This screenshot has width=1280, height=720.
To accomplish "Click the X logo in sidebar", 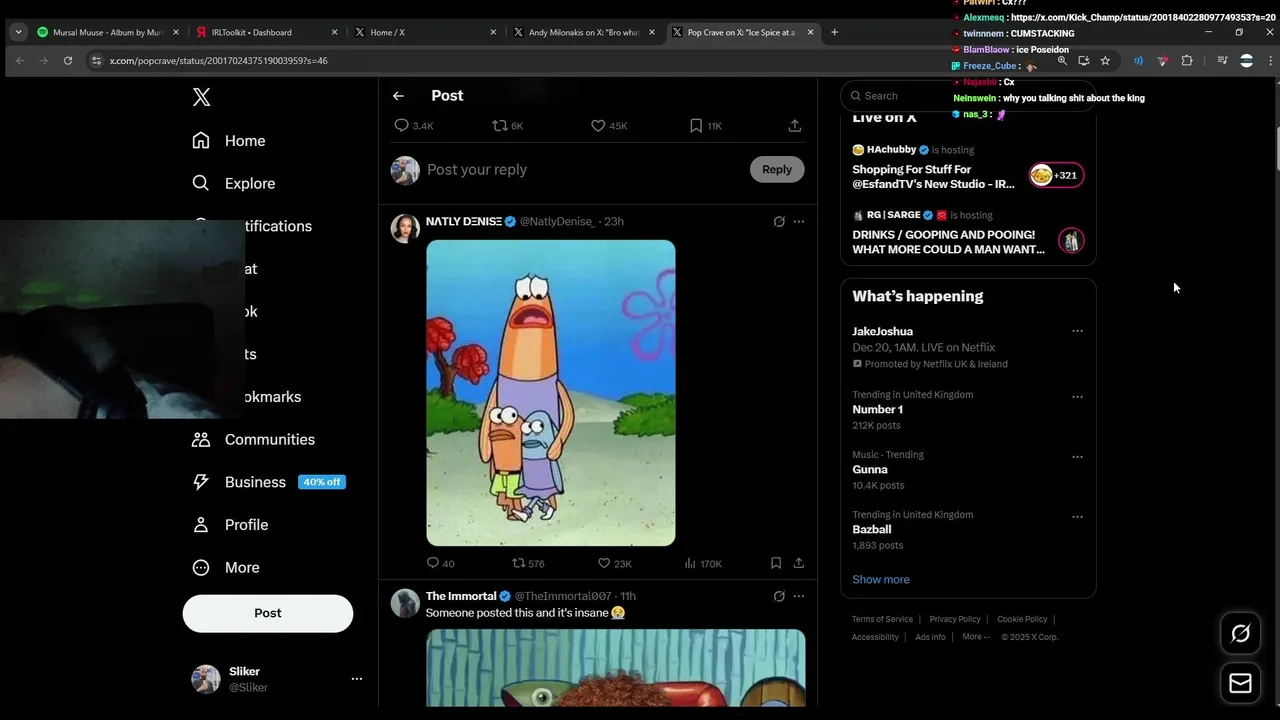I will click(201, 97).
